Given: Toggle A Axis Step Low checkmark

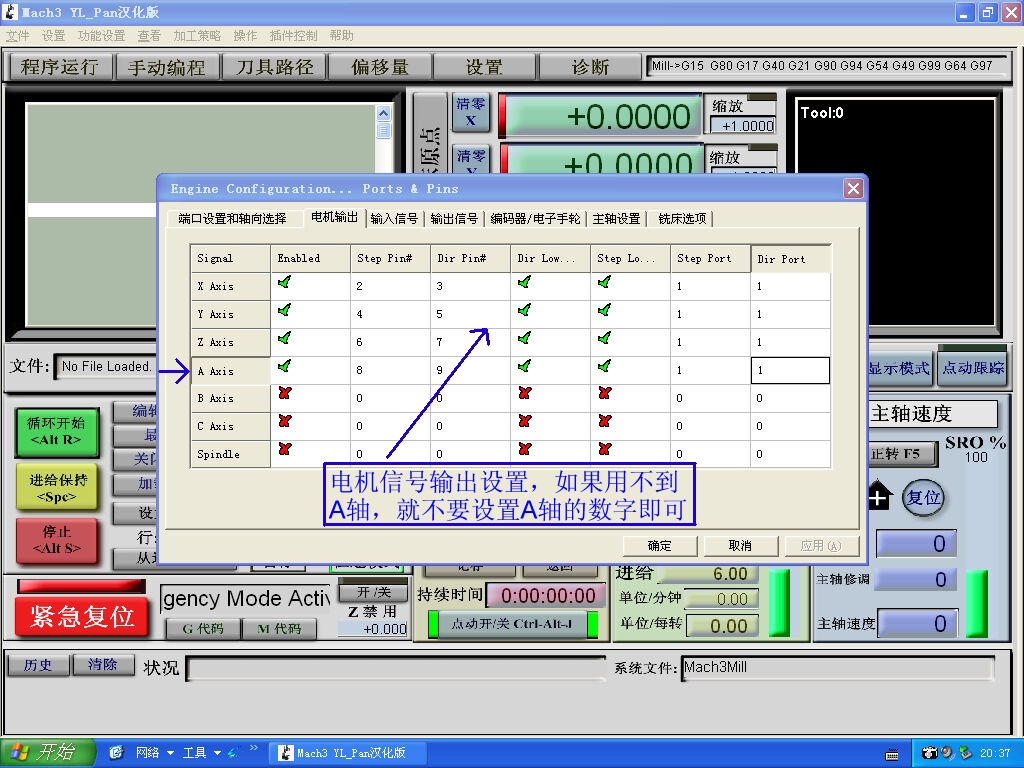Looking at the screenshot, I should click(605, 366).
